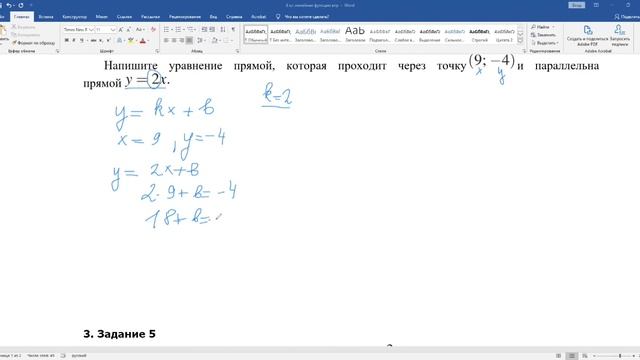
Task: Apply bulleted list
Action: (167, 30)
